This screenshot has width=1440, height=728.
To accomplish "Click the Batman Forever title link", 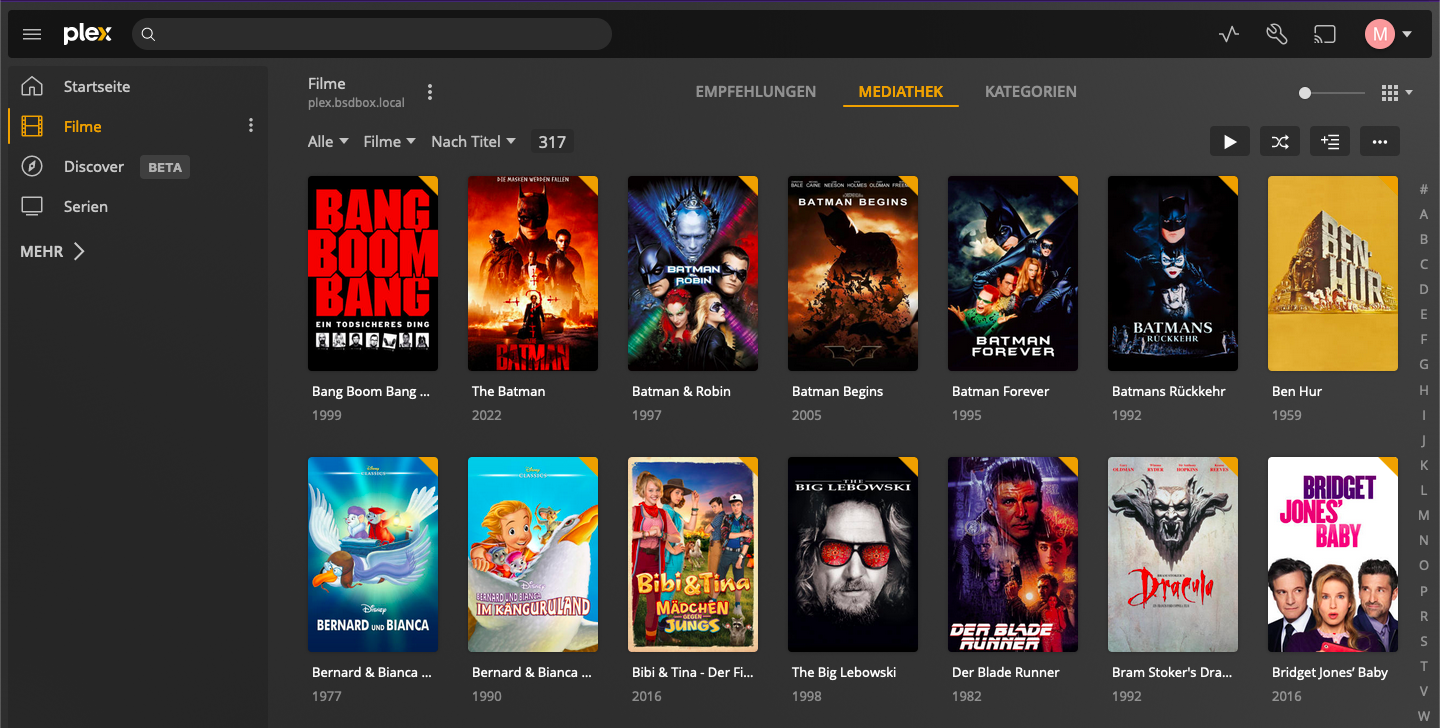I will pos(1001,391).
